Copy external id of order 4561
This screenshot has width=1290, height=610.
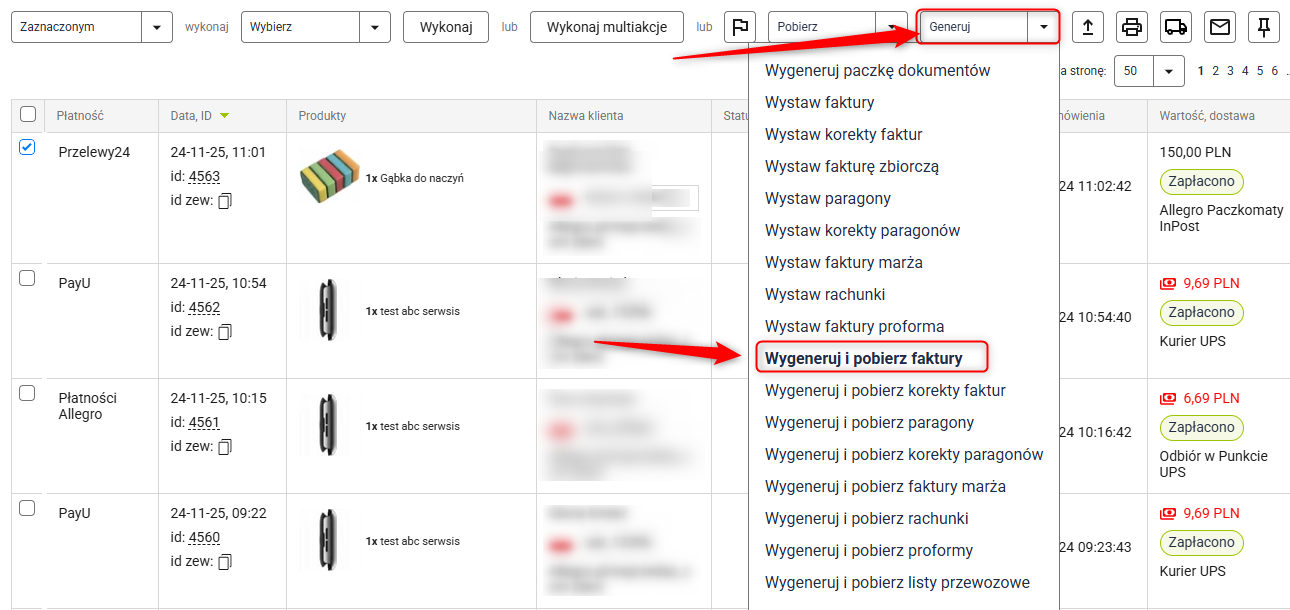pos(225,446)
